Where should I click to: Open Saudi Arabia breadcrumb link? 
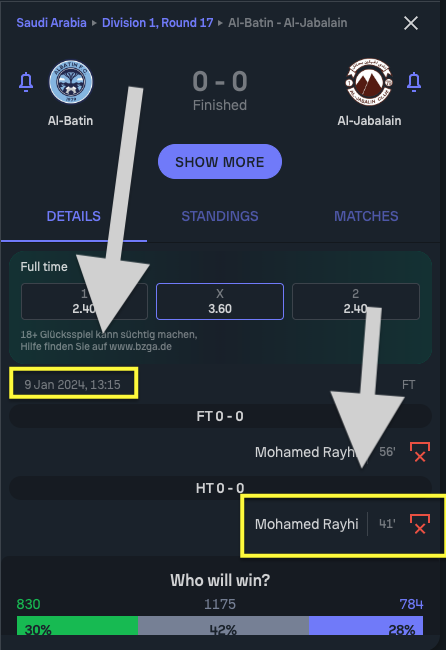pyautogui.click(x=51, y=22)
